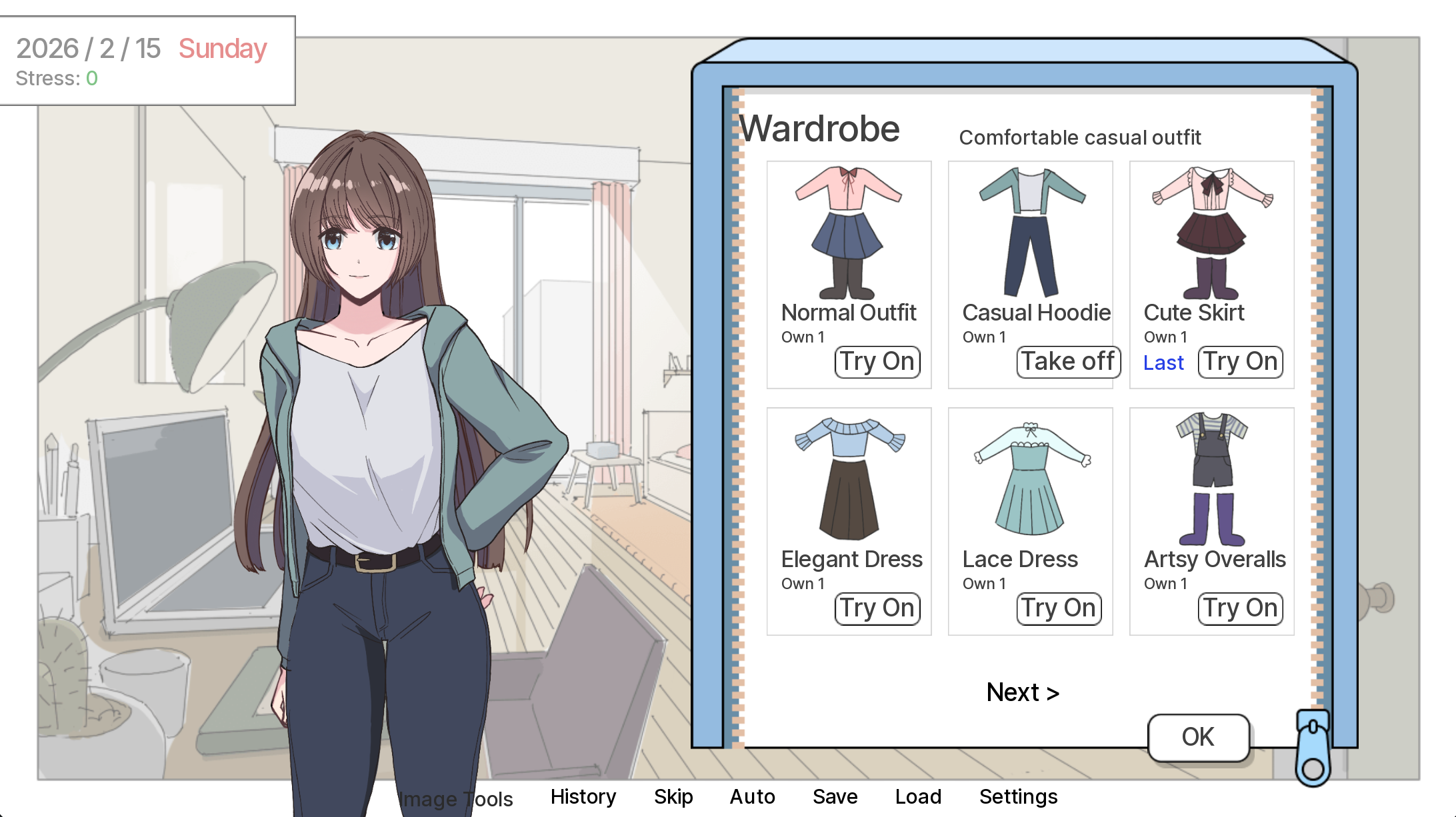Go to the Next wardrobe page

(x=1023, y=692)
